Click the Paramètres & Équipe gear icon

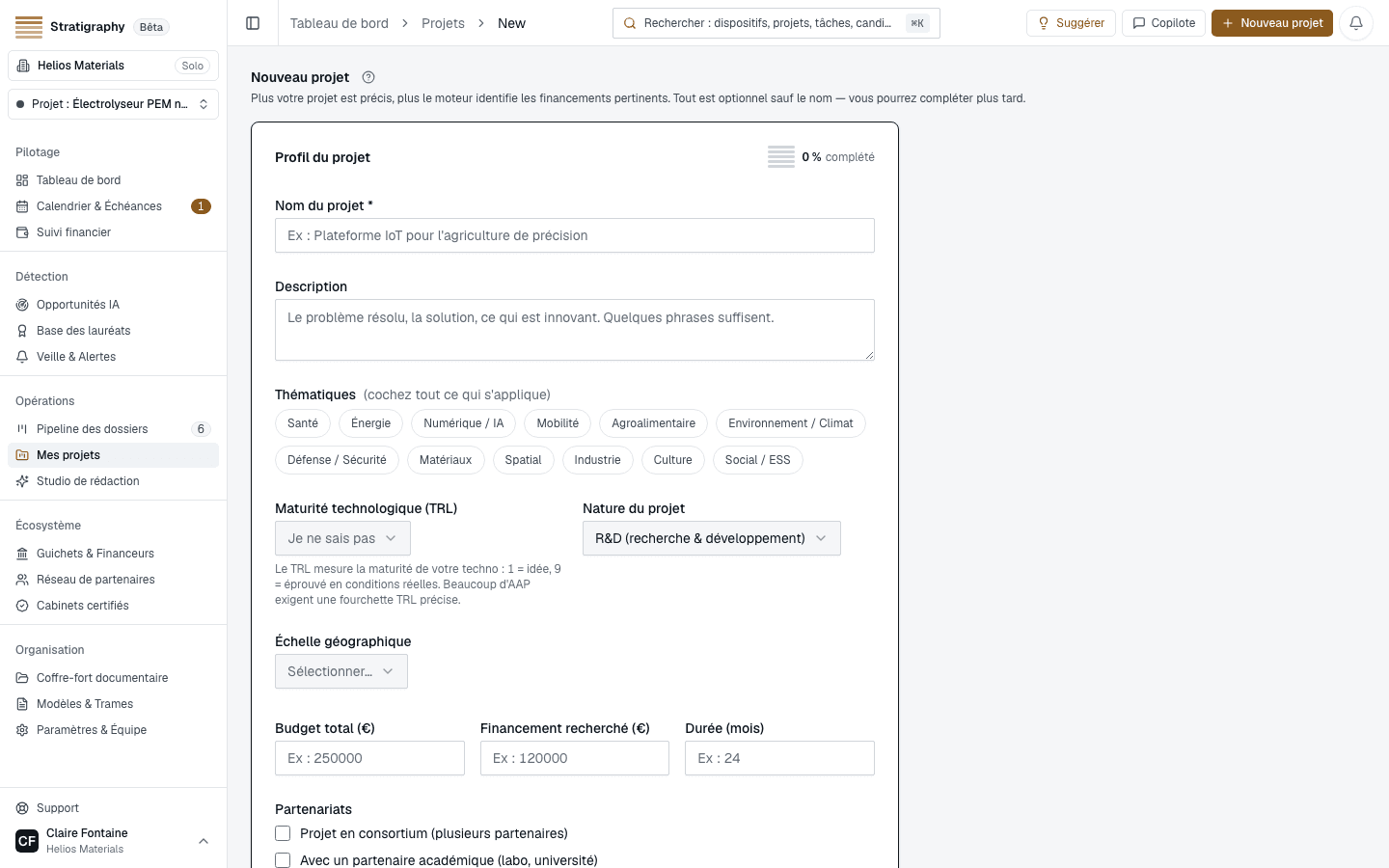coord(22,730)
